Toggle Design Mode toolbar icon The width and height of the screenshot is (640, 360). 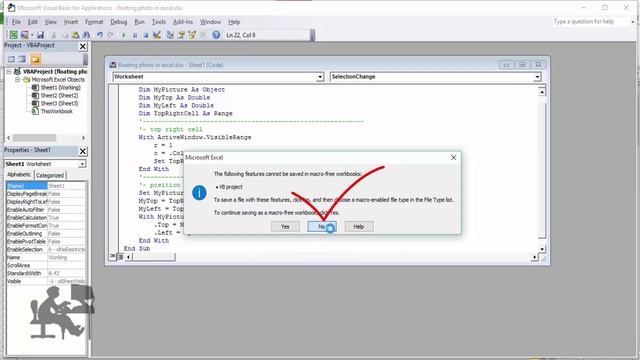[x=157, y=35]
